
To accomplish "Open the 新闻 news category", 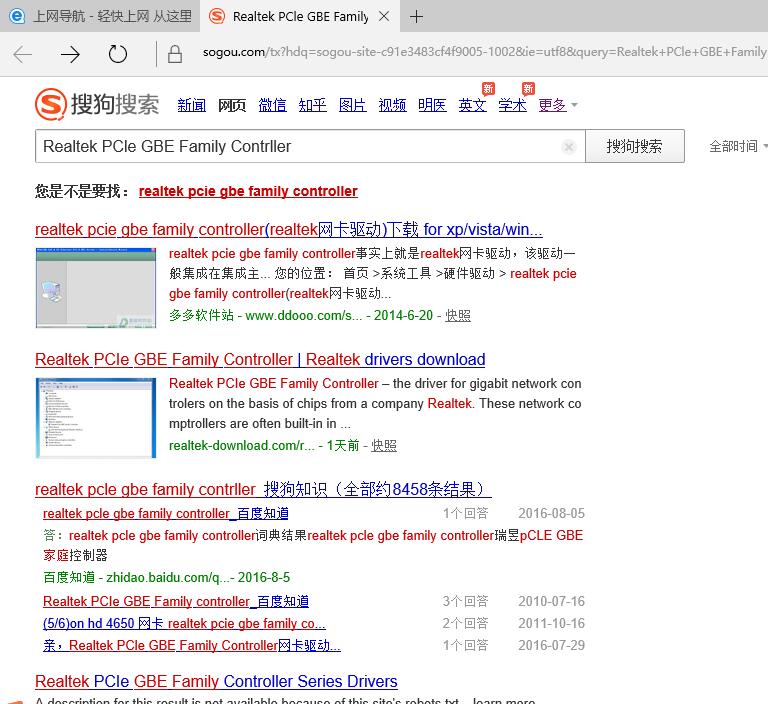I will 192,105.
